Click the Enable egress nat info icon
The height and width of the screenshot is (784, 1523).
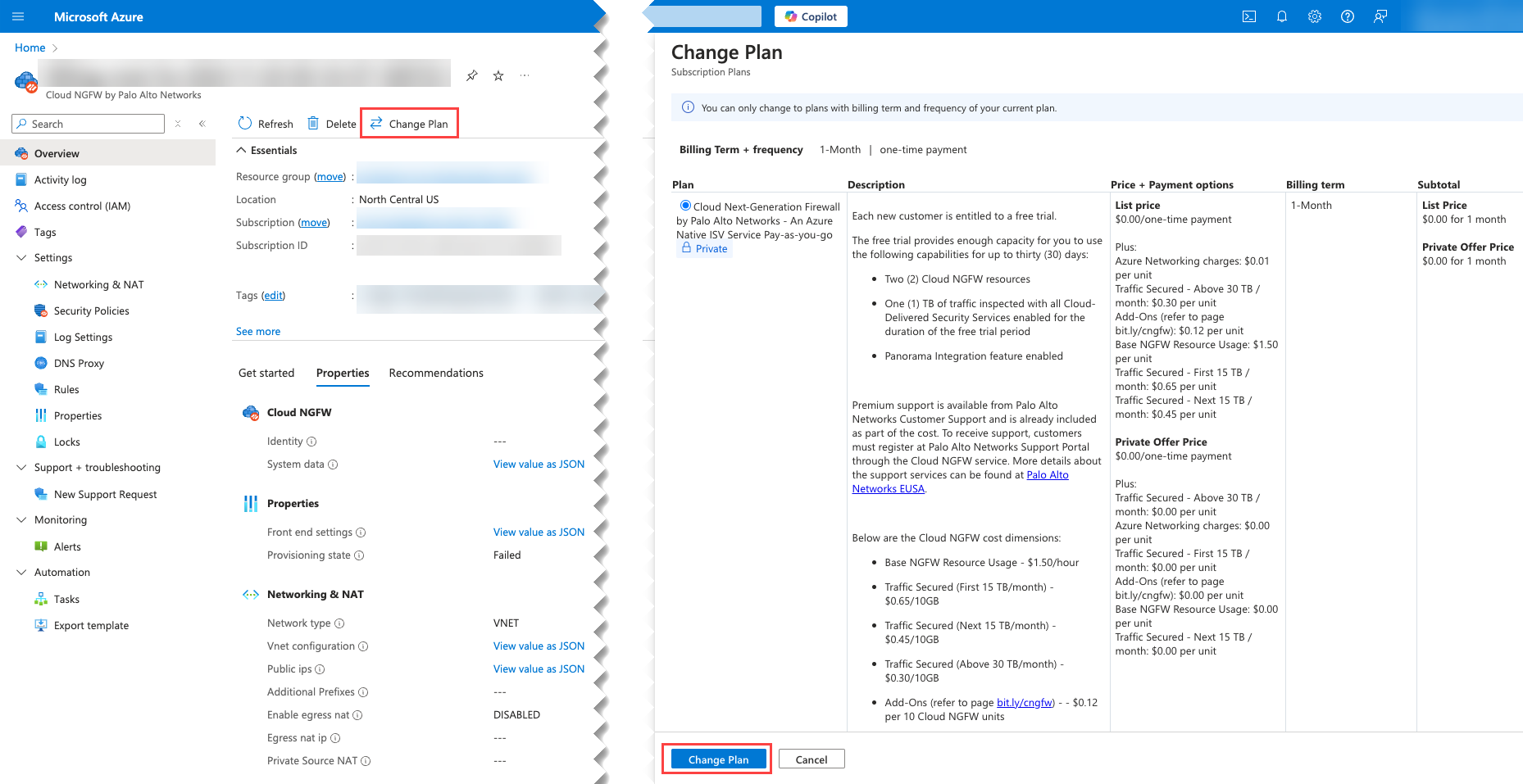pyautogui.click(x=357, y=715)
